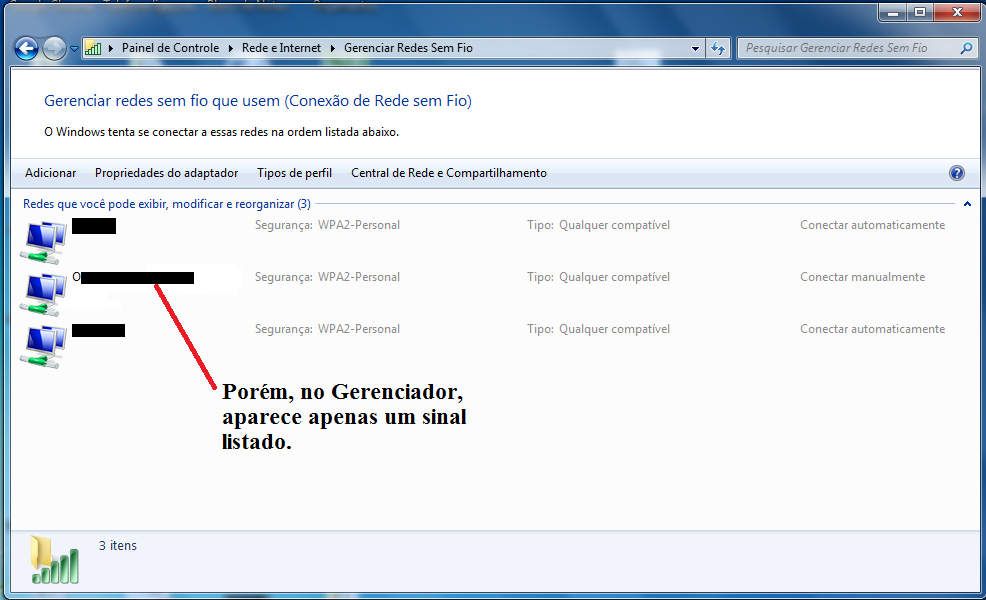This screenshot has height=600, width=986.
Task: Open the recent pages dropdown beside Forward
Action: click(x=74, y=48)
